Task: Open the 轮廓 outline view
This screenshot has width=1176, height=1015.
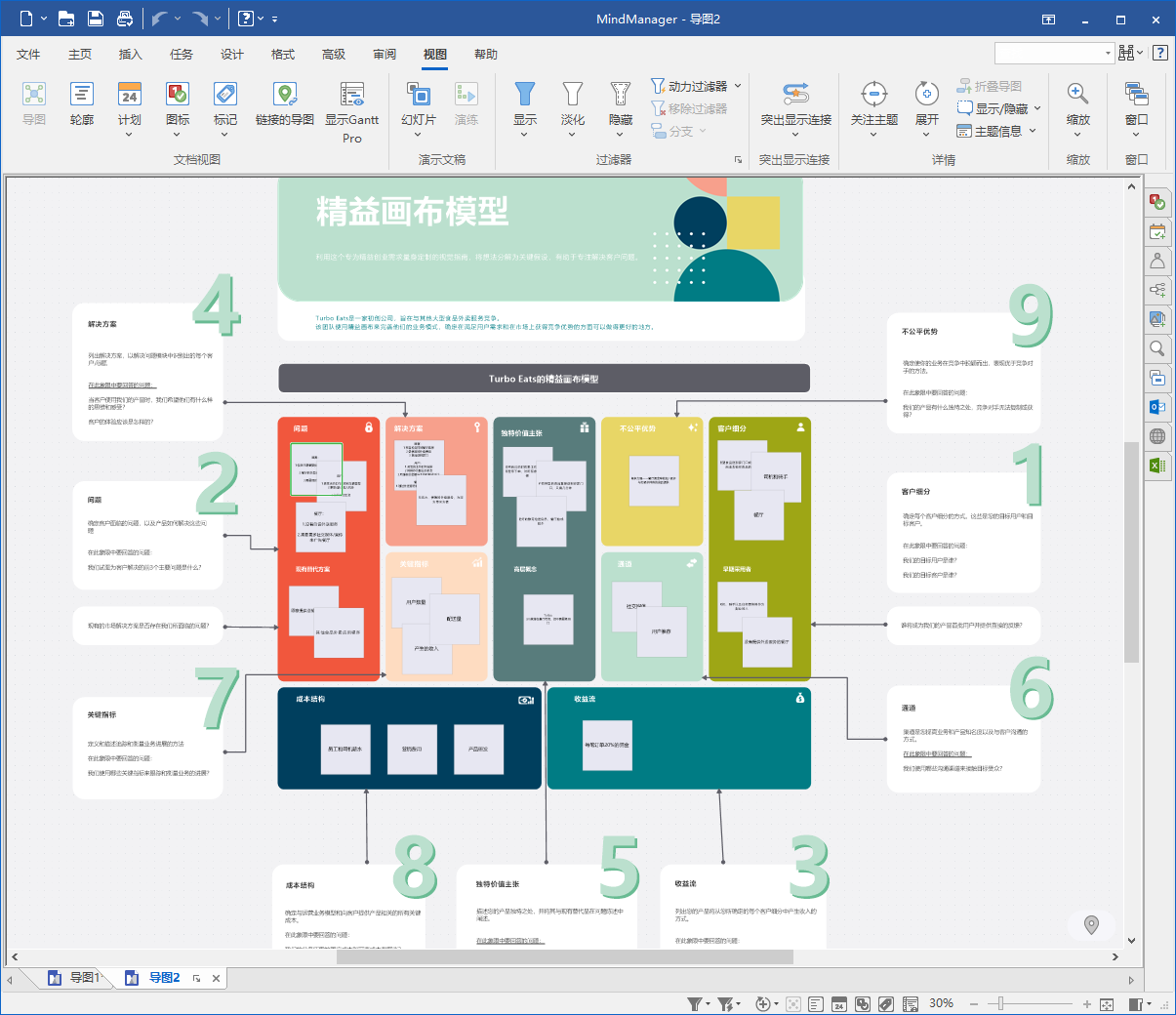Action: click(82, 103)
